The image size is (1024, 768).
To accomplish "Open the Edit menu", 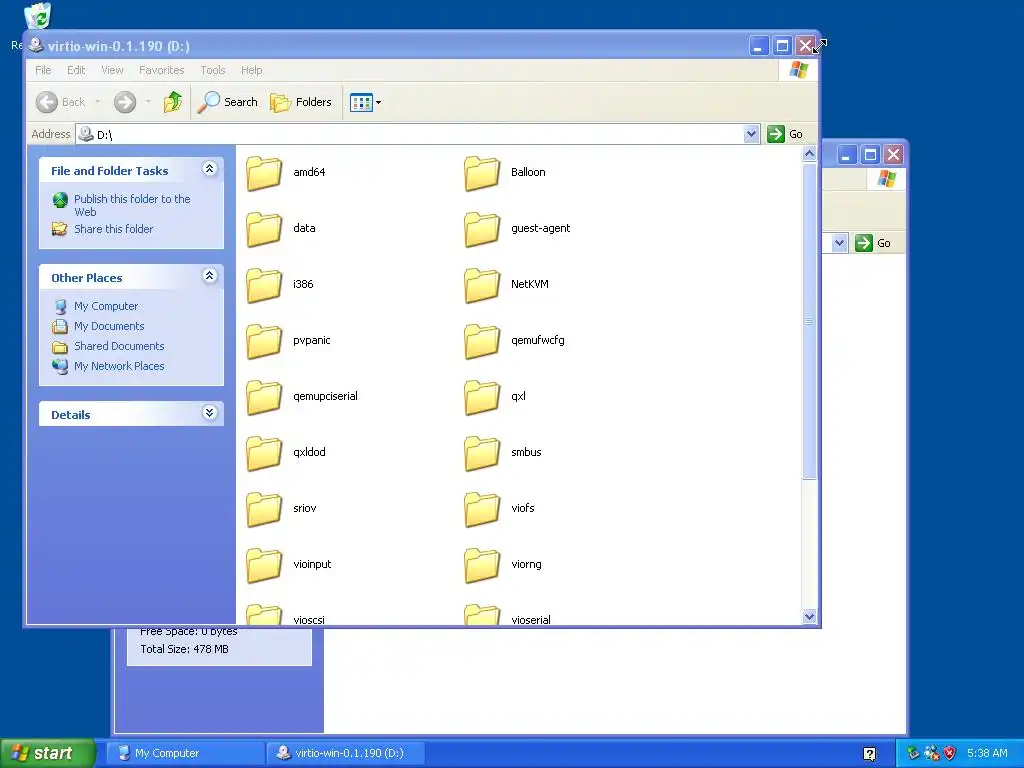I will (x=76, y=70).
